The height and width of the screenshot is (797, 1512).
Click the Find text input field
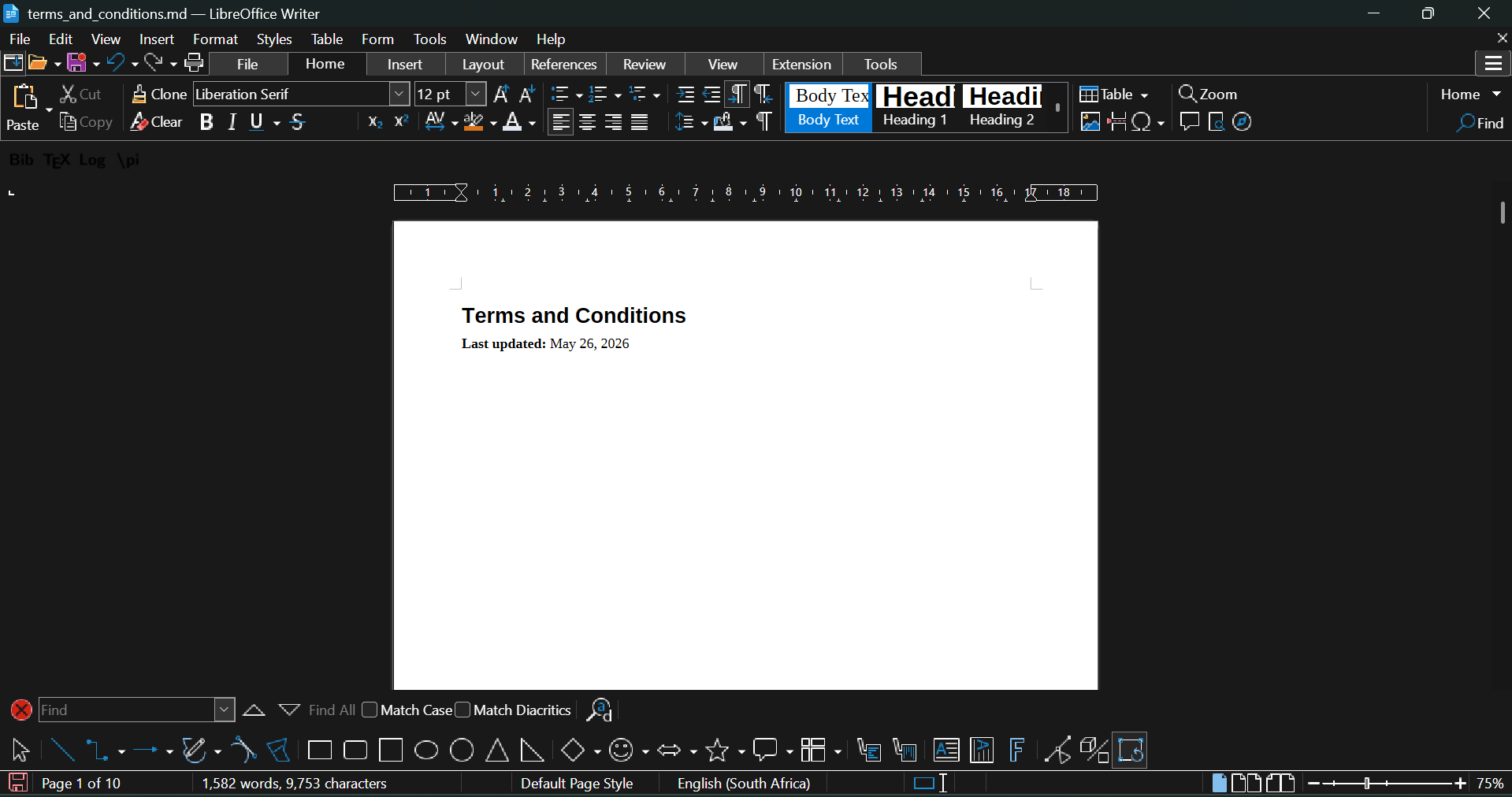pos(127,710)
